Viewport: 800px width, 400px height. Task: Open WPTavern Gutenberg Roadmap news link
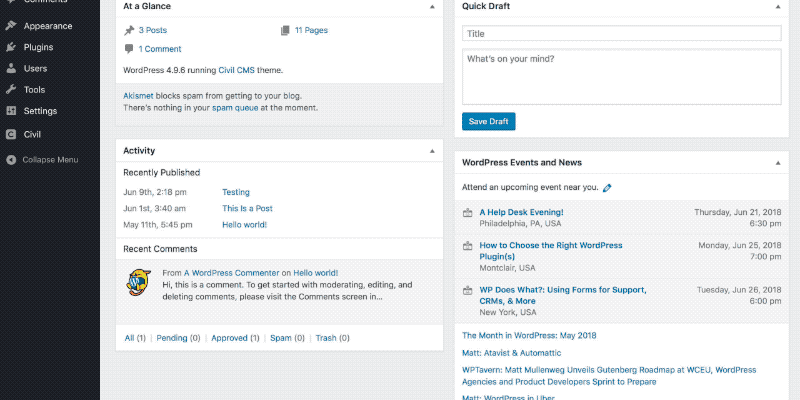point(609,376)
